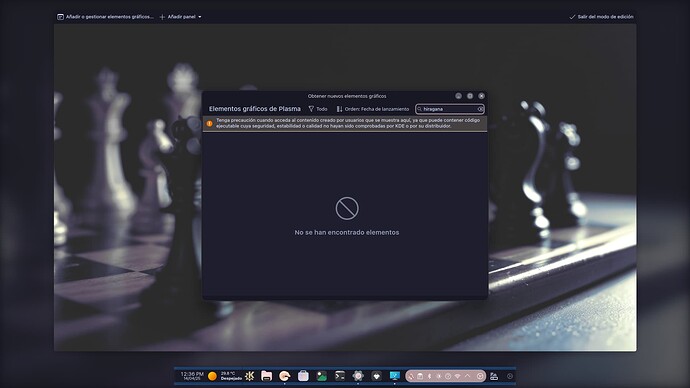Focus the search field containing 'hiragana'
This screenshot has width=690, height=388.
click(450, 109)
